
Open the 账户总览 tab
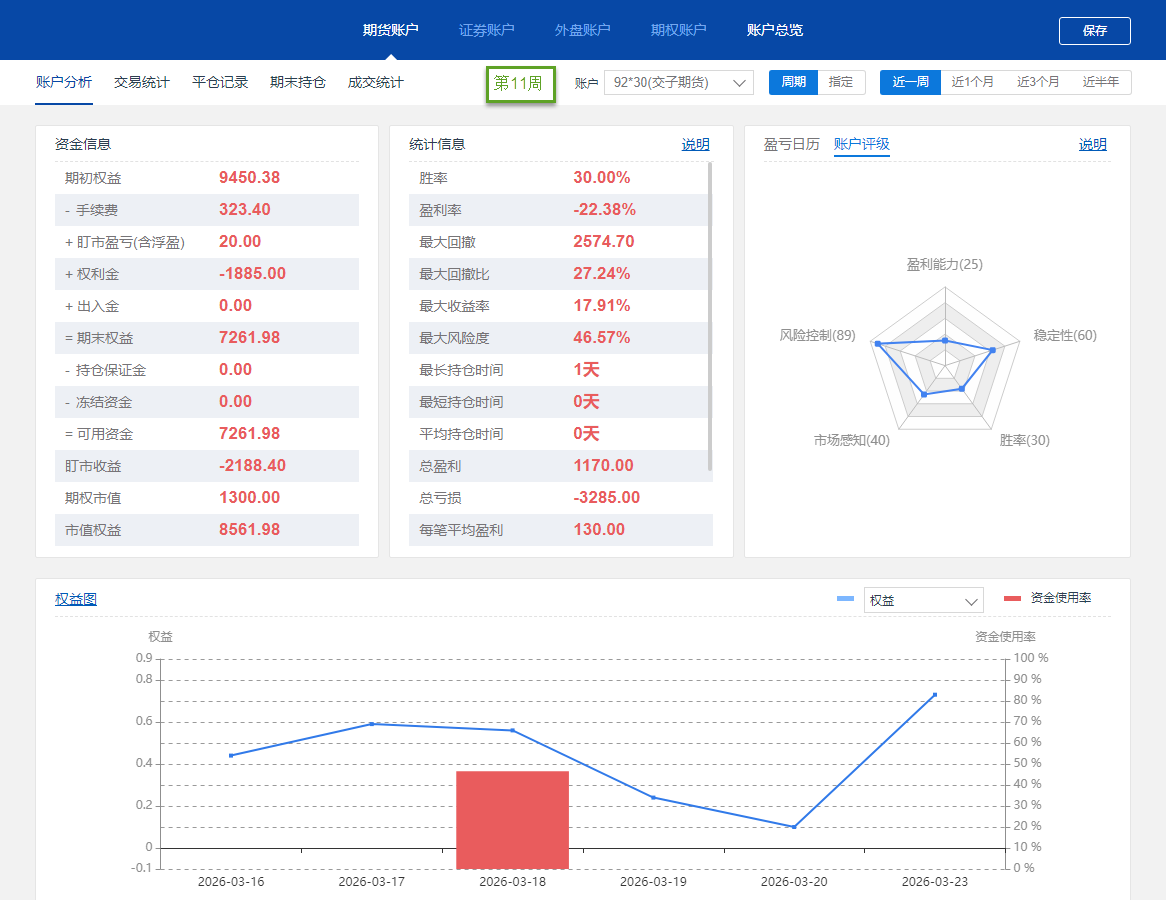click(x=774, y=30)
